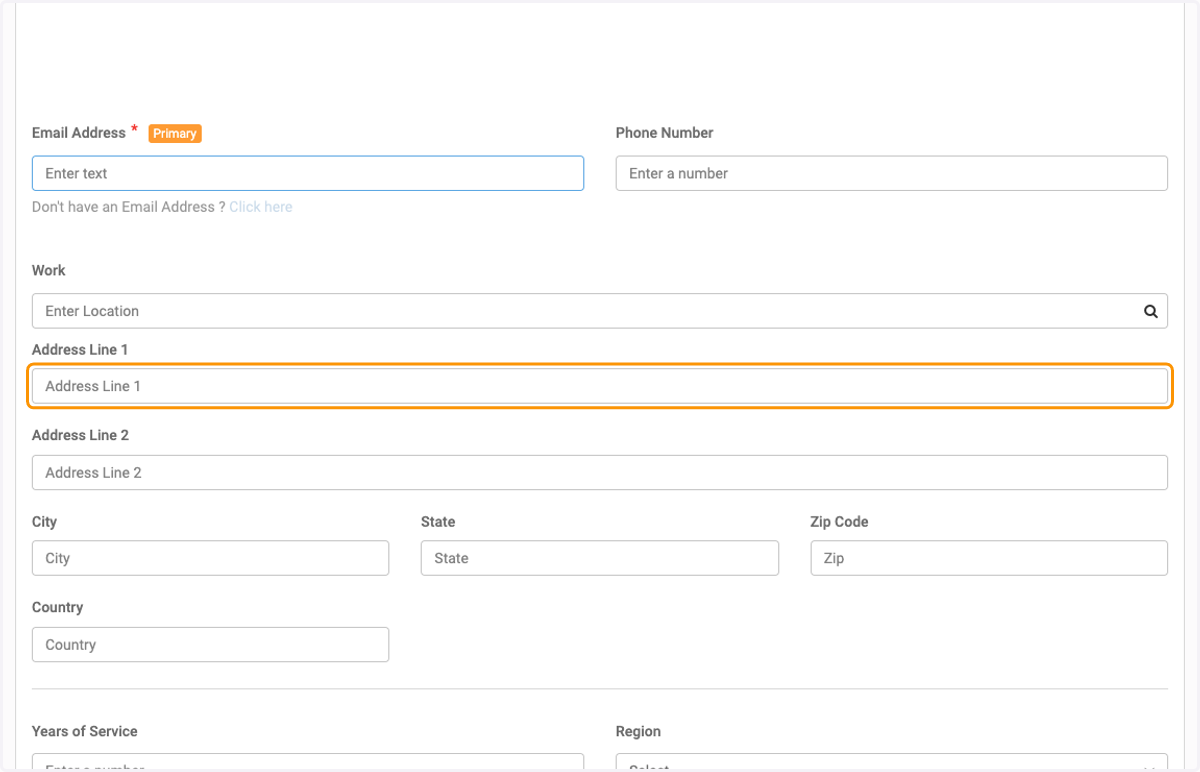Image resolution: width=1200 pixels, height=772 pixels.
Task: Click the State input box
Action: 600,558
